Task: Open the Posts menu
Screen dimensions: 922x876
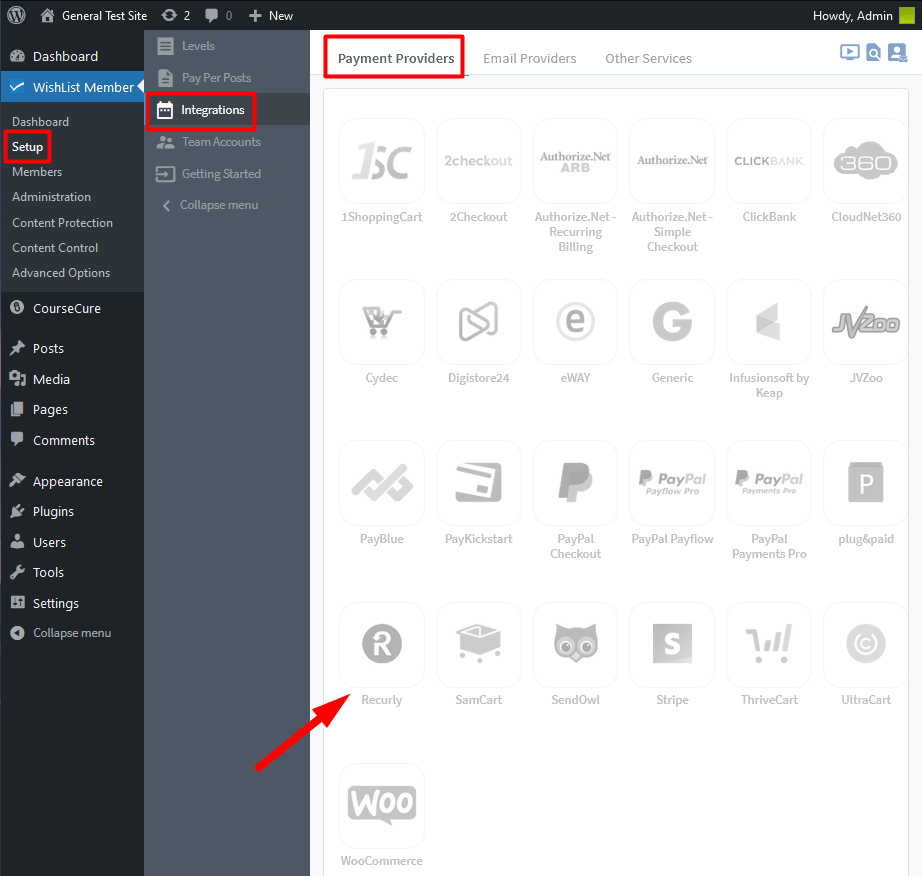Action: (x=72, y=348)
